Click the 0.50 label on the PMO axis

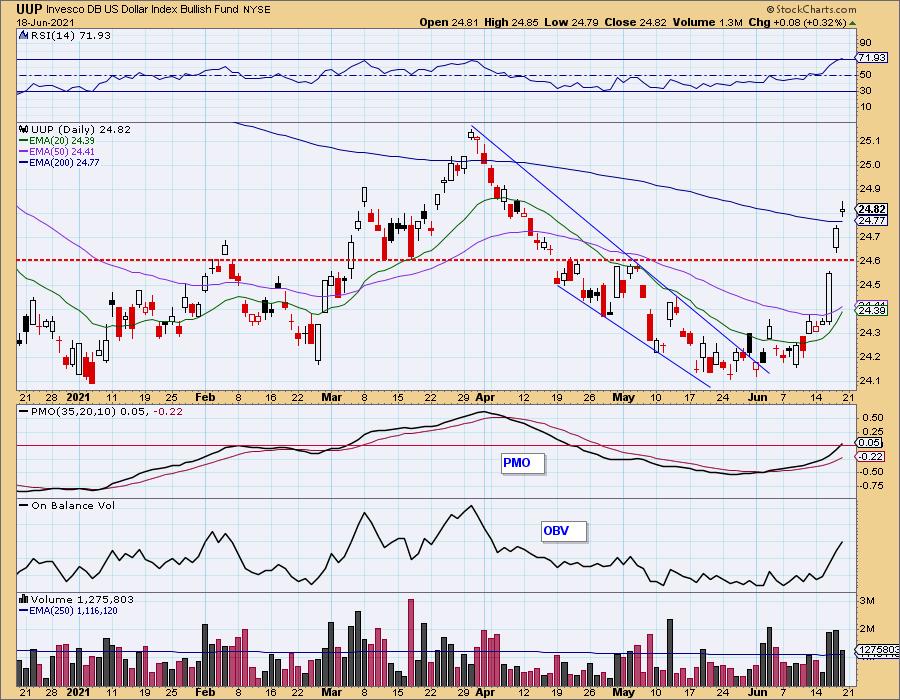[873, 418]
